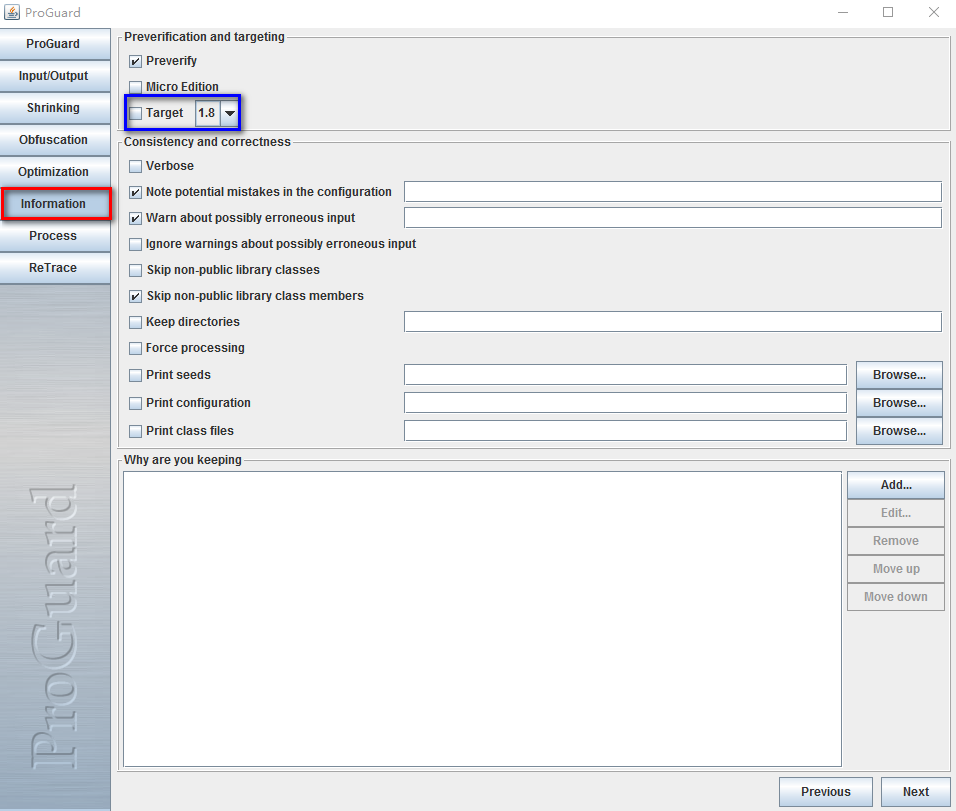The width and height of the screenshot is (956, 811).
Task: Go back with the Previous button
Action: (826, 791)
